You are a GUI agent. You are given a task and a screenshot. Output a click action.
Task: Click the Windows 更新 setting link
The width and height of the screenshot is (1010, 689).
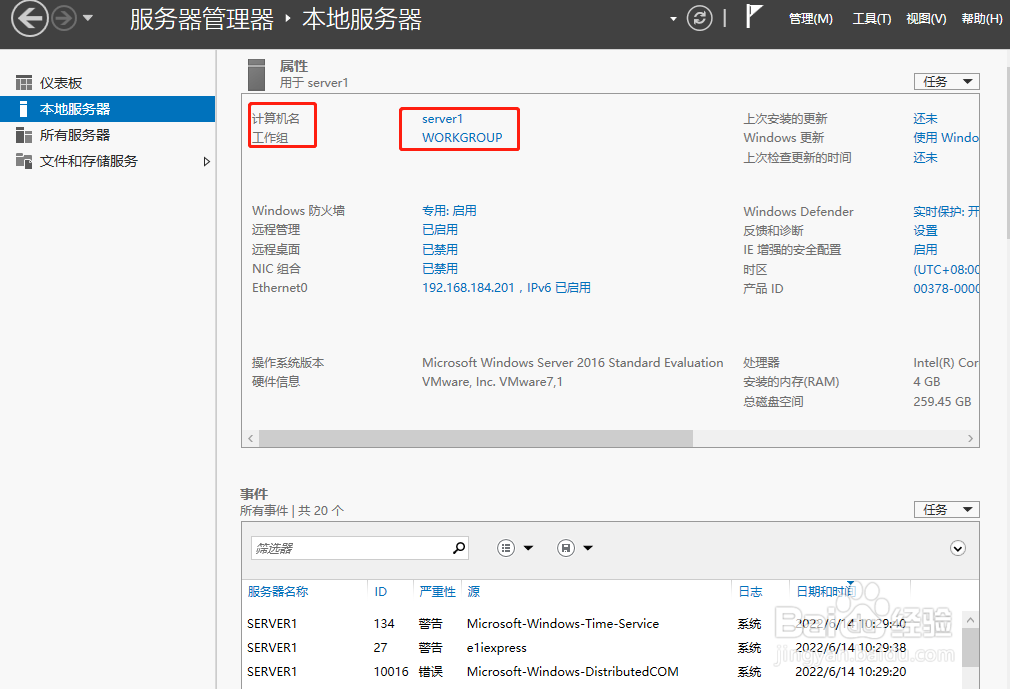coord(946,138)
